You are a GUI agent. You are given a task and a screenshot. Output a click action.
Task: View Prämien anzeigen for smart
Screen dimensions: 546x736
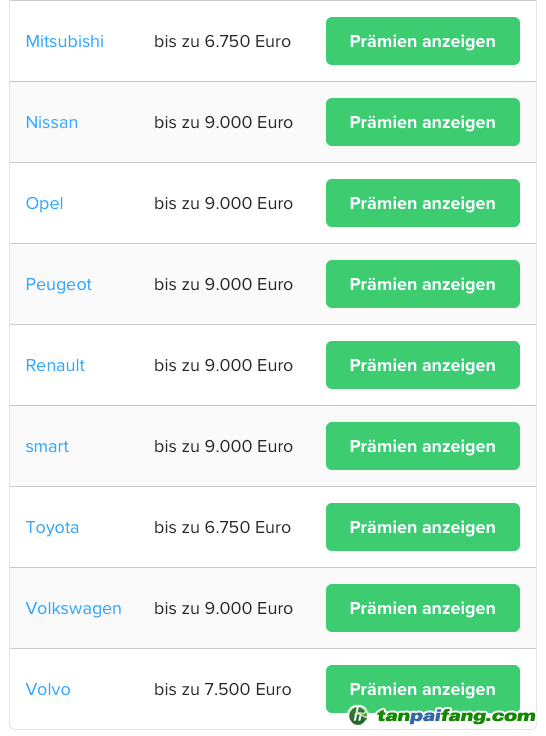423,446
